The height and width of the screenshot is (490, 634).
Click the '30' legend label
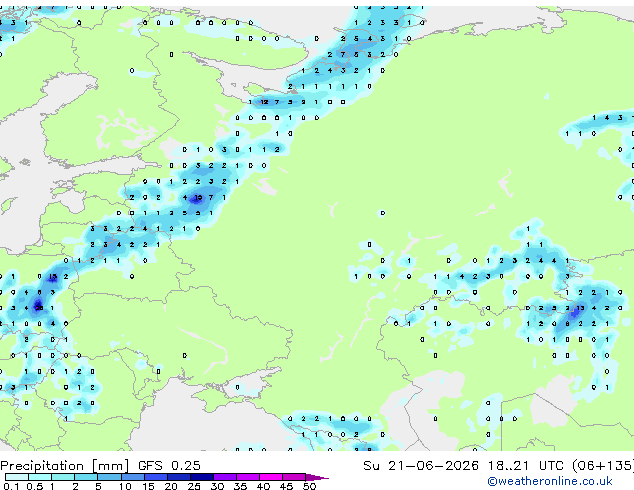(217, 486)
